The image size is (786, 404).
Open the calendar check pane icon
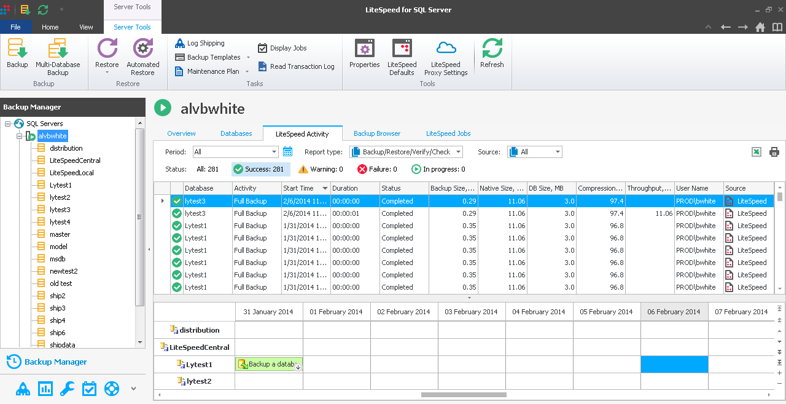pyautogui.click(x=89, y=388)
